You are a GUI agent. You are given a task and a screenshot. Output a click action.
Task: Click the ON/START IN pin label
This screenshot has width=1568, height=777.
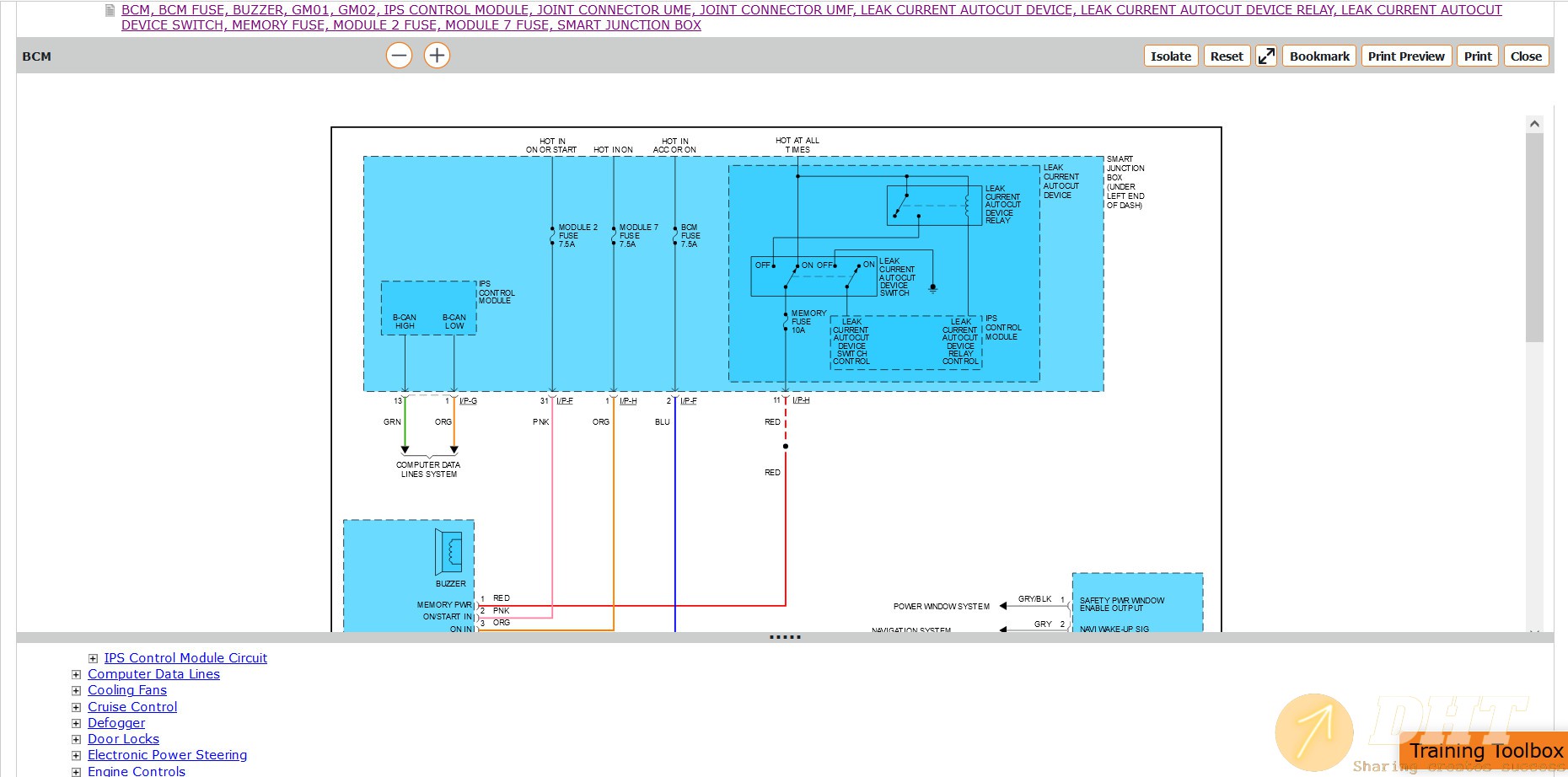coord(448,617)
